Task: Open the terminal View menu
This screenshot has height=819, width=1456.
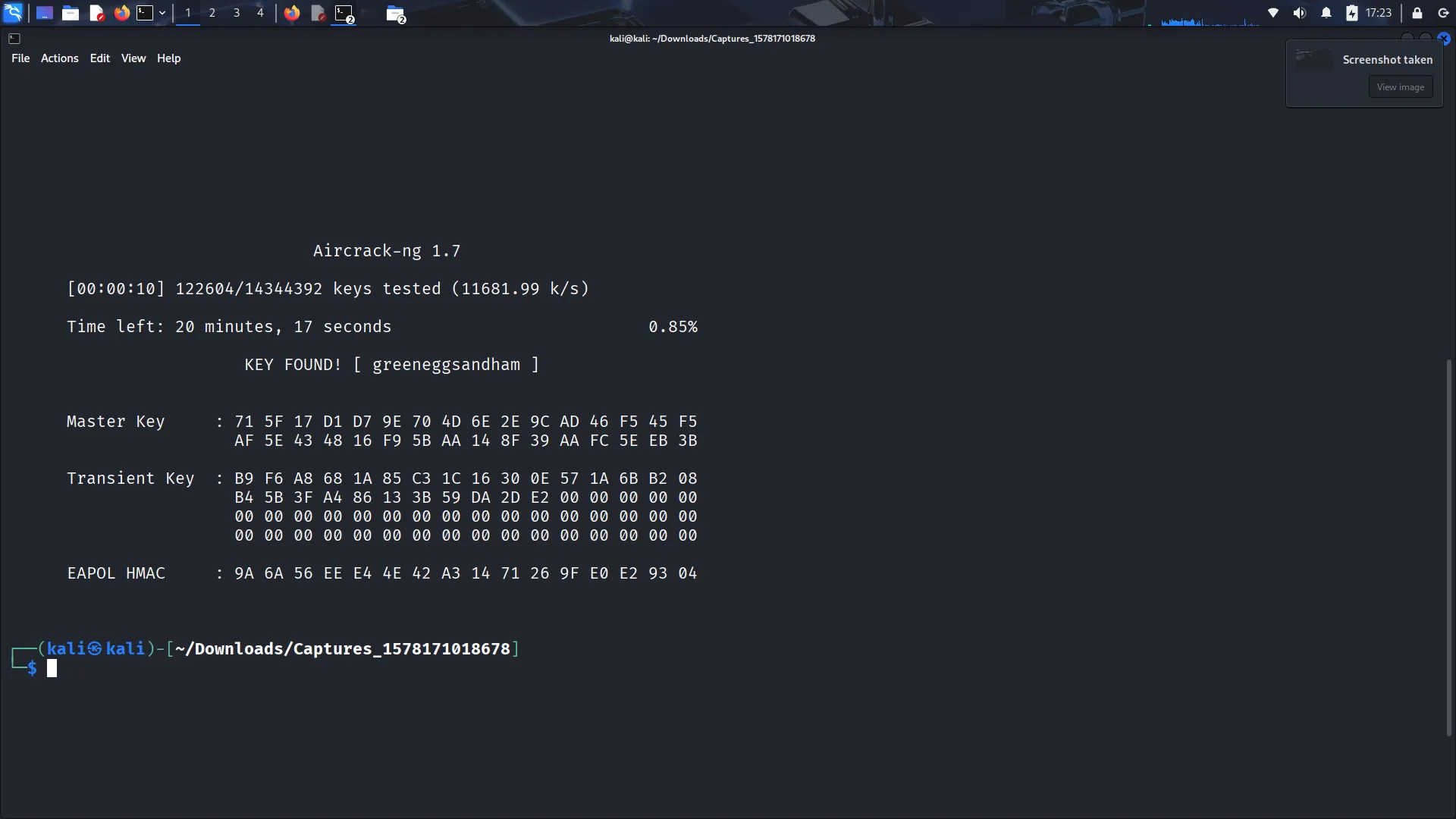Action: 133,58
